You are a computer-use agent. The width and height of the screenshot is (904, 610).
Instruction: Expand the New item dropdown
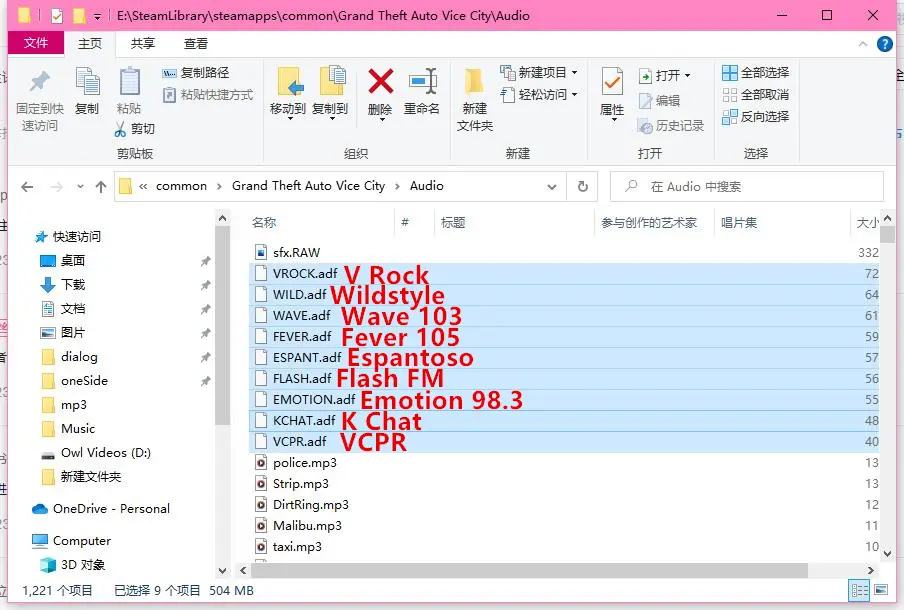tap(575, 73)
